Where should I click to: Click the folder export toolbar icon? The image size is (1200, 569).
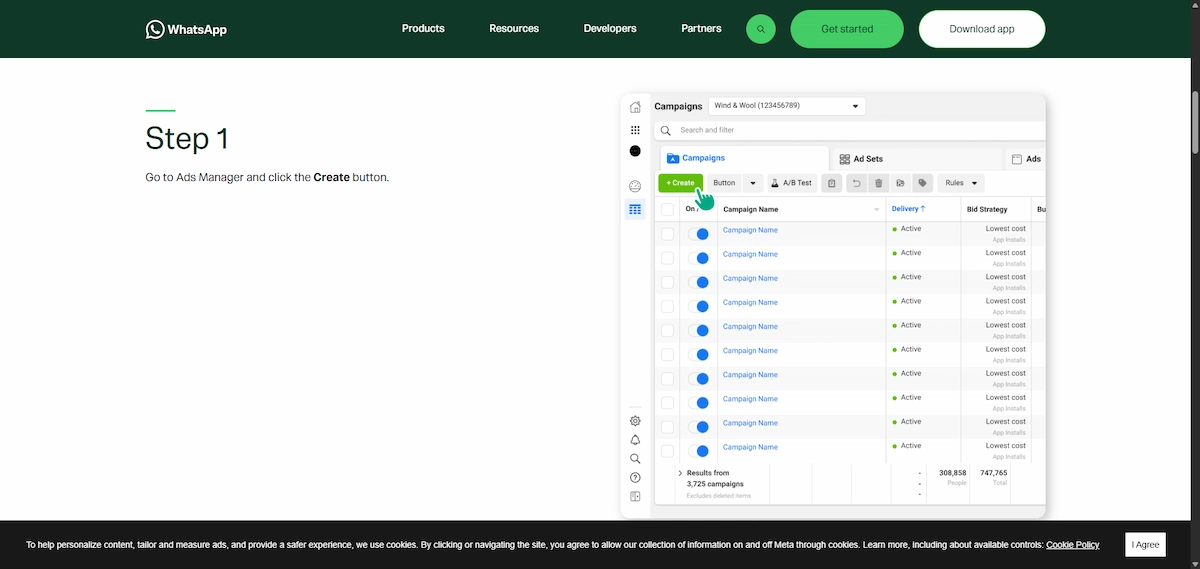point(900,183)
